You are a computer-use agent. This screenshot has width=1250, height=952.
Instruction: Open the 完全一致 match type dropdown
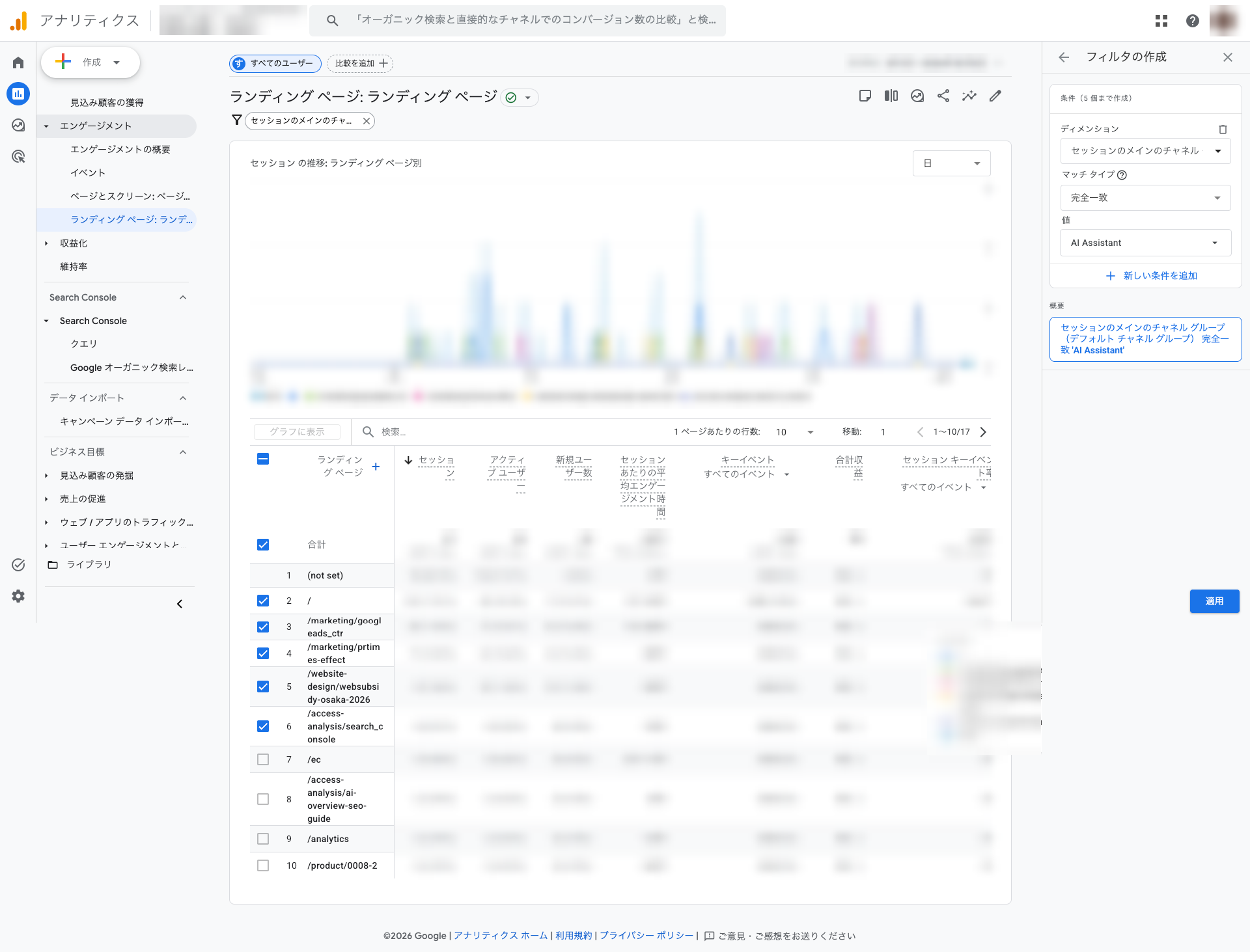point(1145,198)
